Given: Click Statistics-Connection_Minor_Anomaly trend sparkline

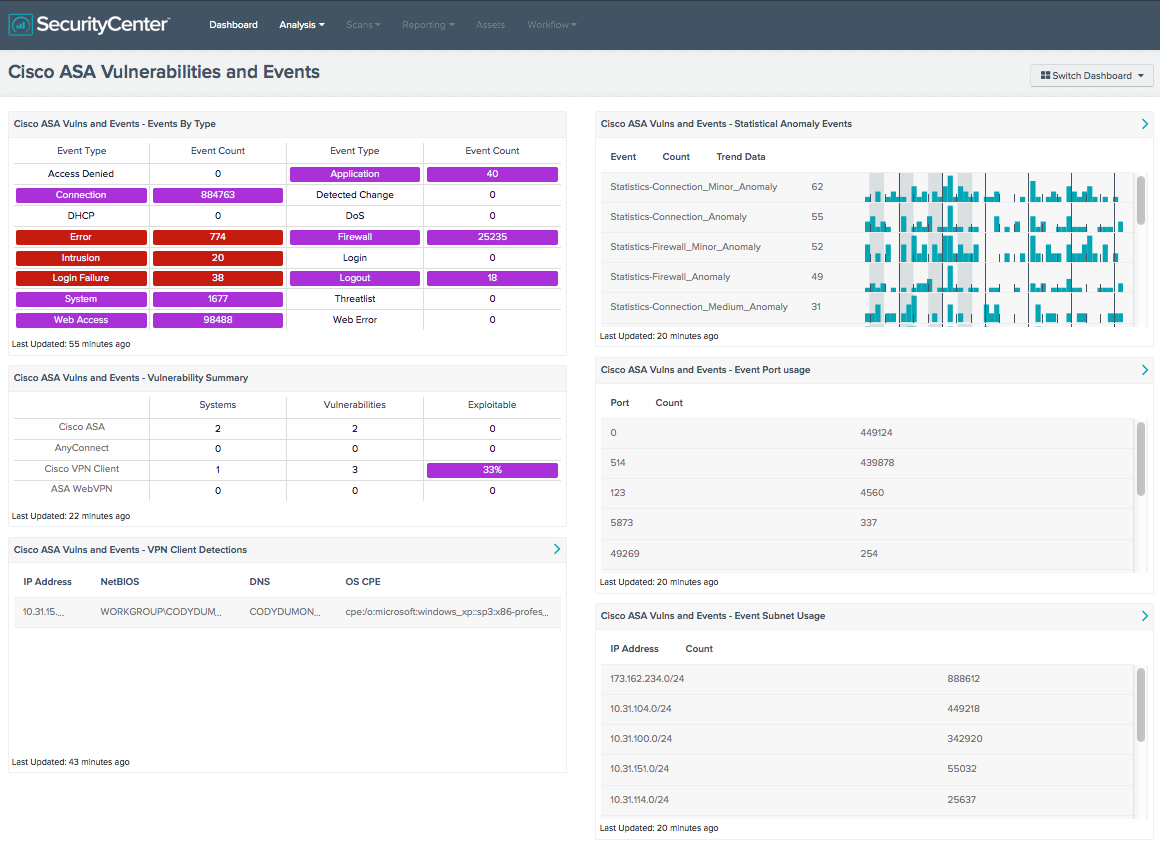Looking at the screenshot, I should click(995, 187).
